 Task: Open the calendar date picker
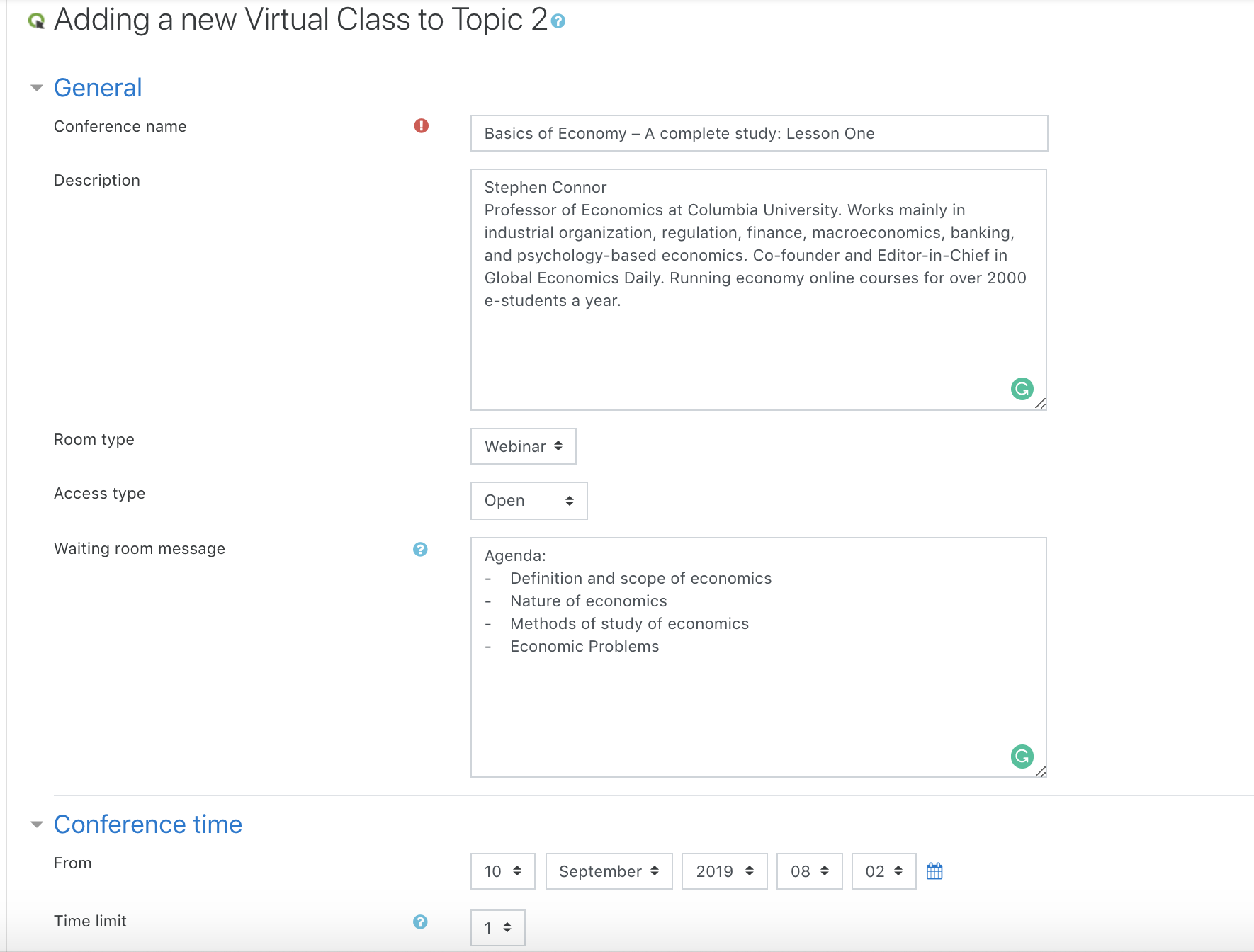(x=934, y=870)
